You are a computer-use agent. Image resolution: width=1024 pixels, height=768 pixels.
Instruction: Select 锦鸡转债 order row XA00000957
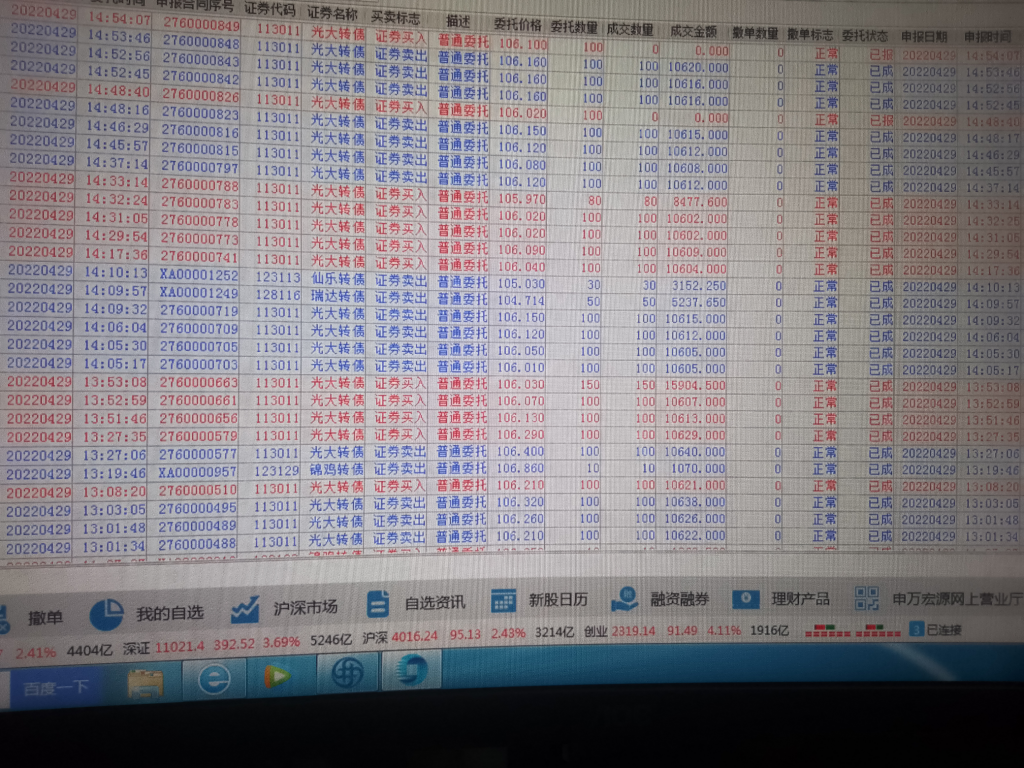coord(512,471)
